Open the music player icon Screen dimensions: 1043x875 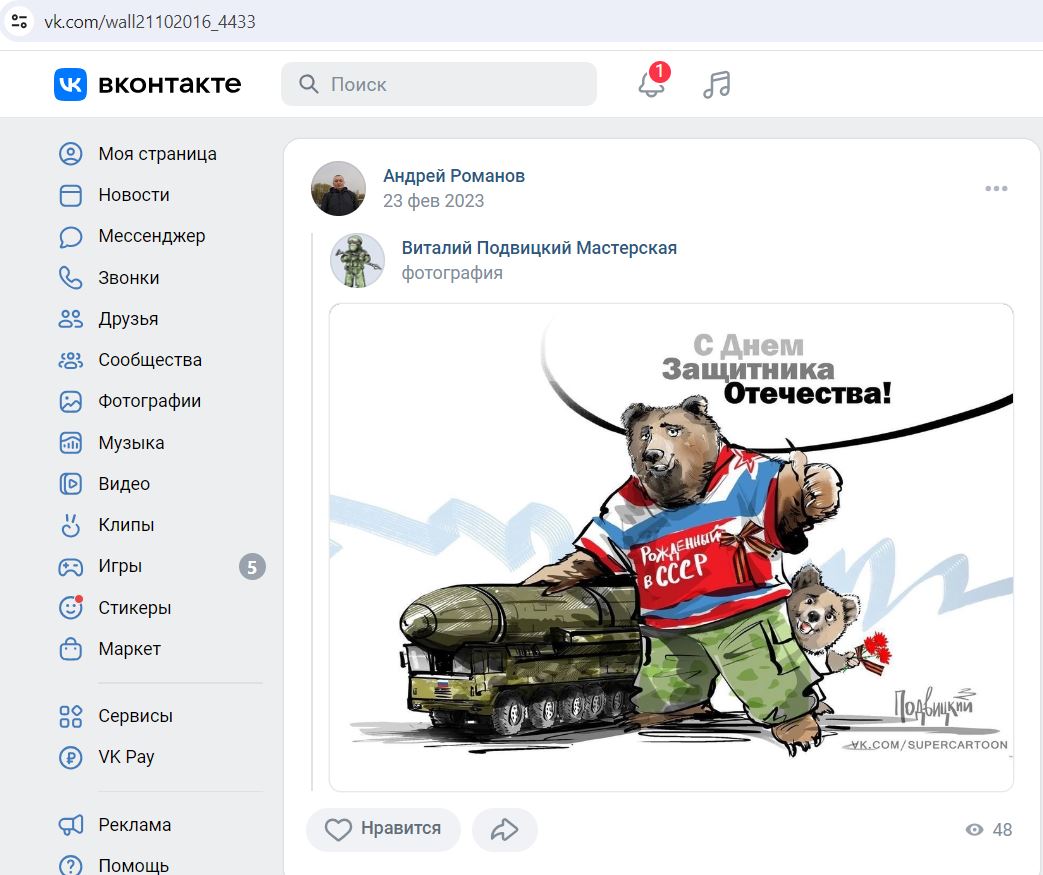coord(716,85)
